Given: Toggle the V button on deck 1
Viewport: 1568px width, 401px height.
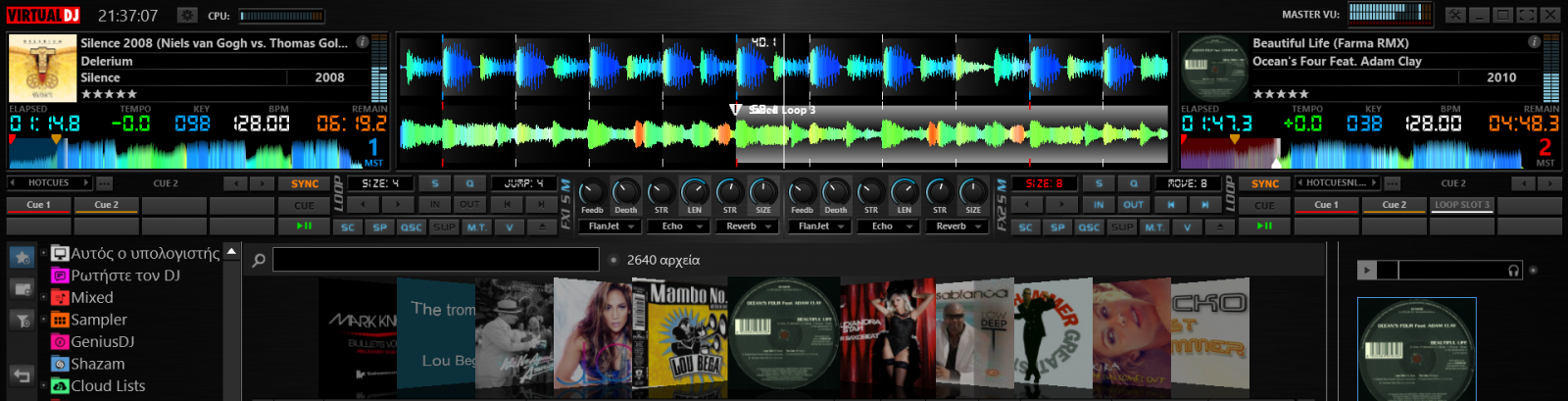Looking at the screenshot, I should click(509, 226).
